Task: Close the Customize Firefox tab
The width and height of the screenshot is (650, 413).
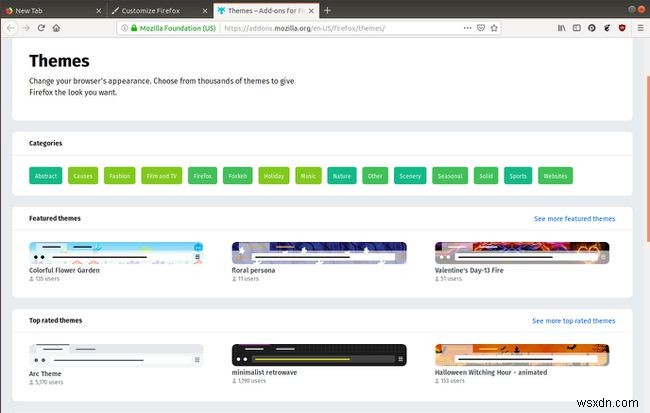Action: tap(205, 11)
